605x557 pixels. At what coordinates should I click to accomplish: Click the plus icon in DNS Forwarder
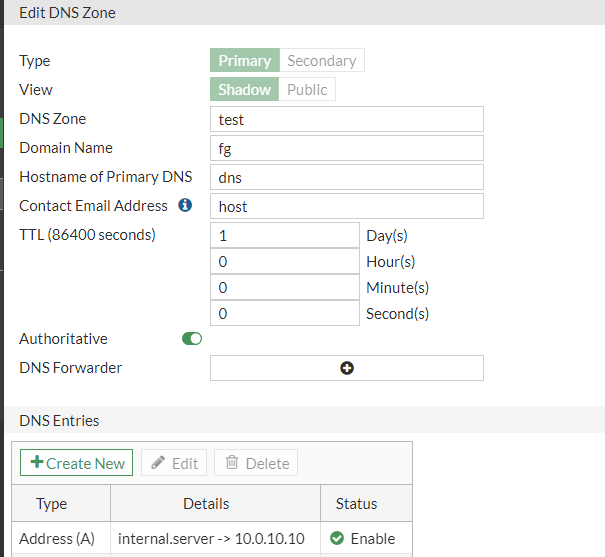pos(347,368)
